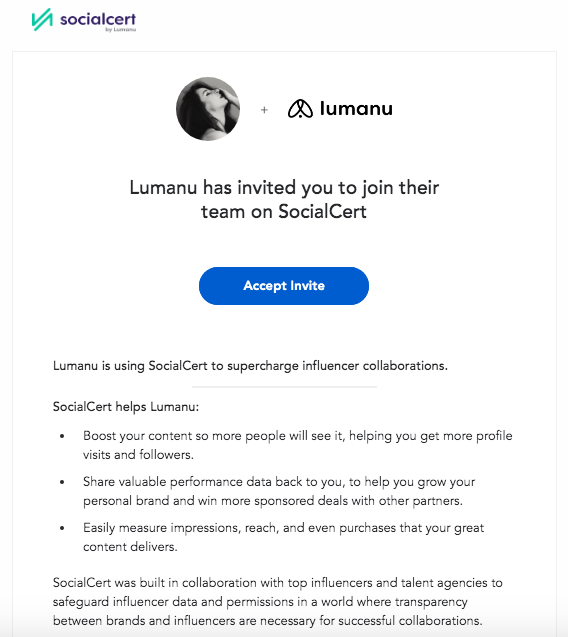Click the green SocialCert logo mark

[42, 19]
